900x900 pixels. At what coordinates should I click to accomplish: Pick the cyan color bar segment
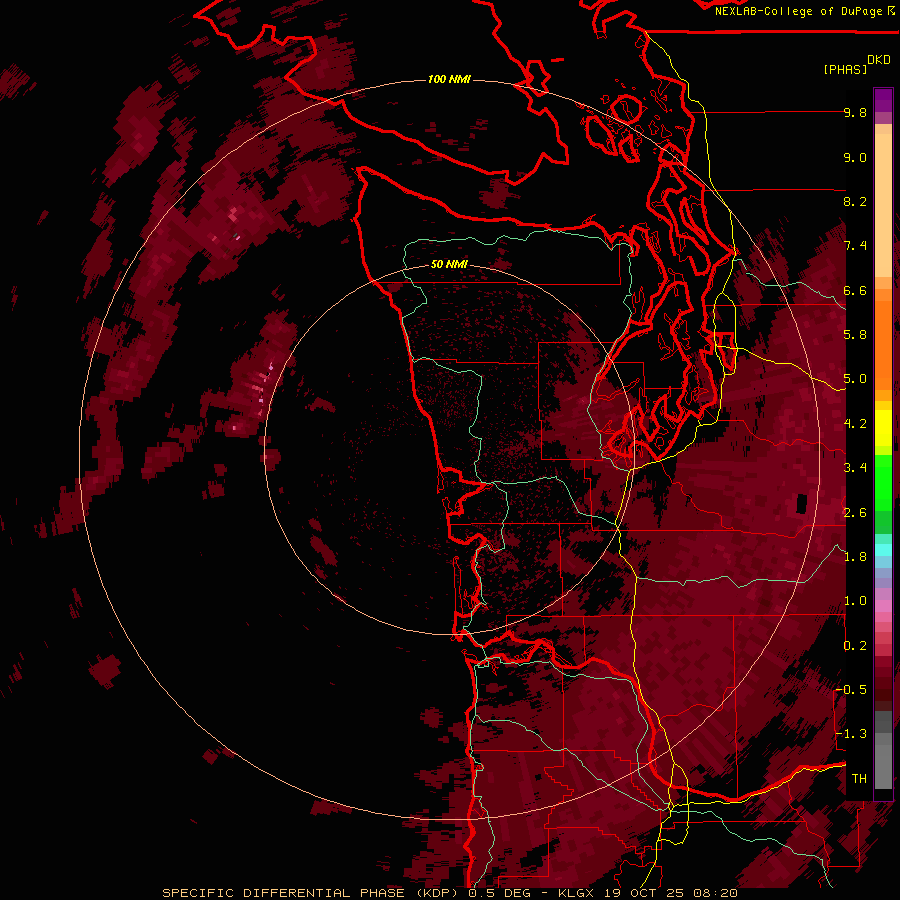point(883,550)
